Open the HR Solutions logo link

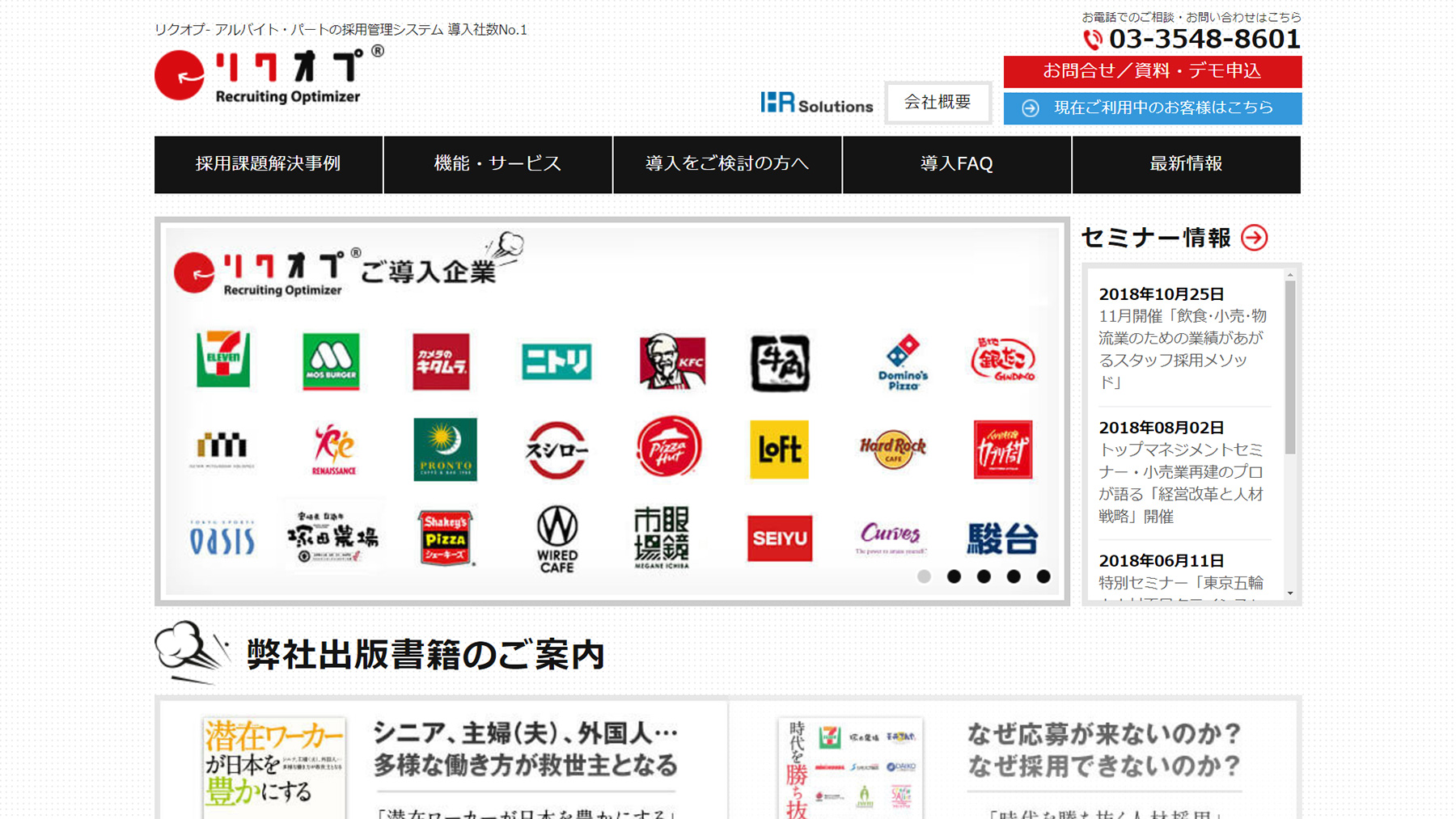point(817,103)
